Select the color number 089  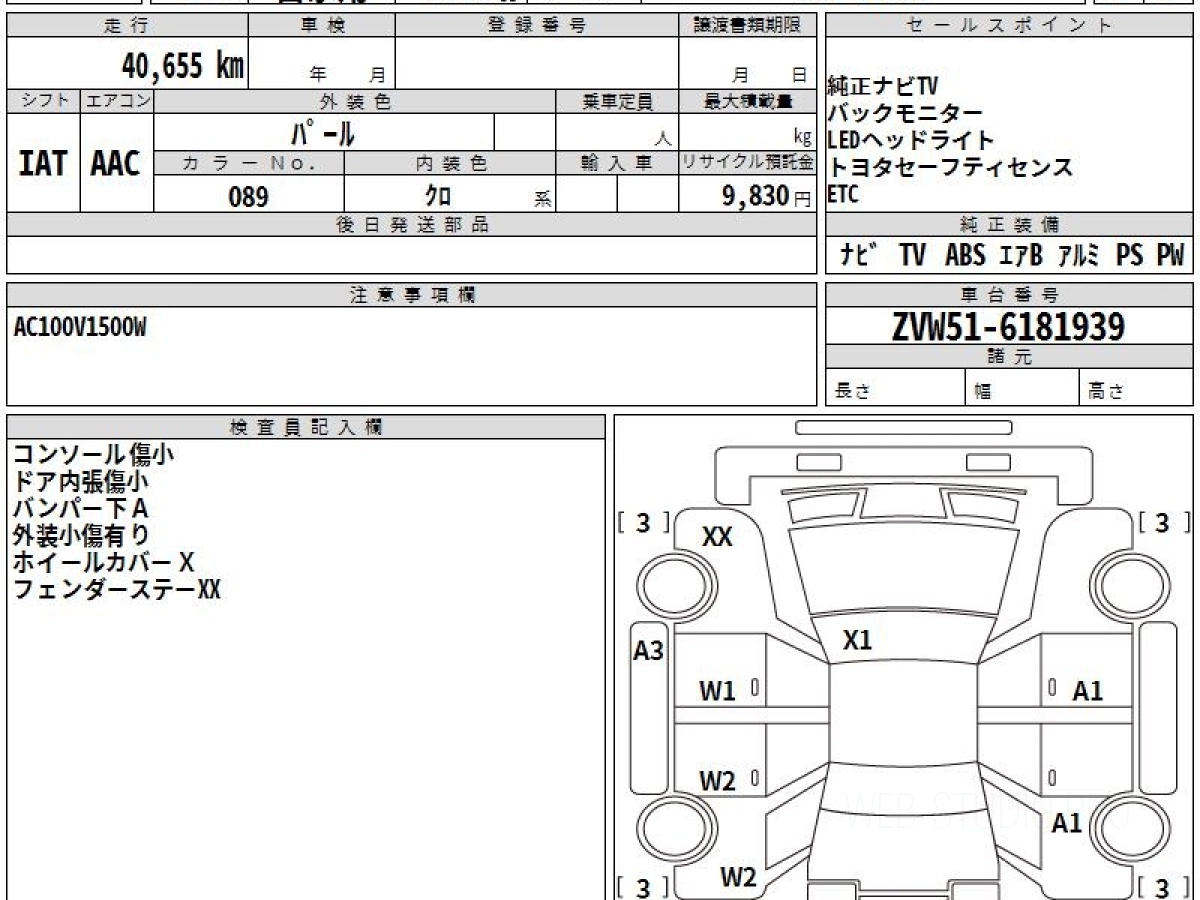(249, 196)
